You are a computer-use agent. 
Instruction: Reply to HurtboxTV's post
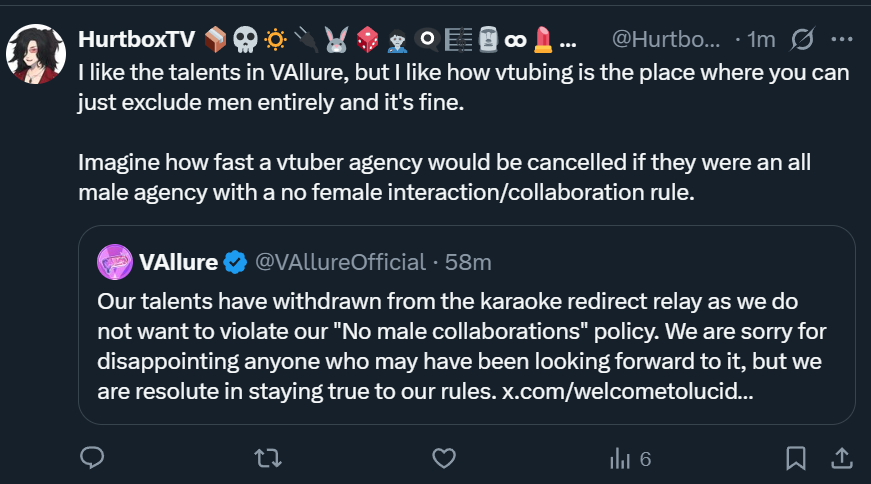pyautogui.click(x=93, y=458)
